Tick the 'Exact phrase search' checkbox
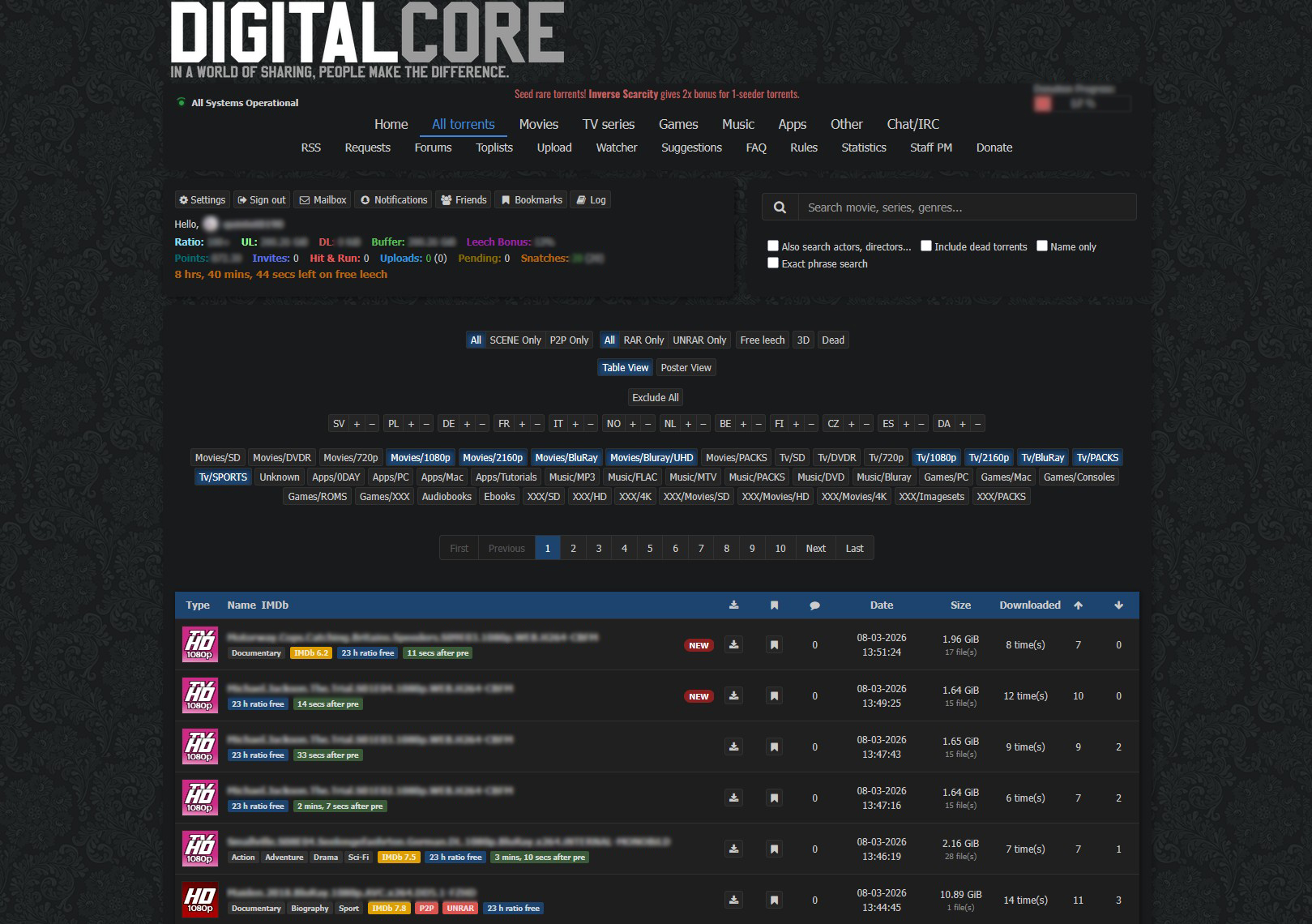The image size is (1312, 924). [x=773, y=263]
